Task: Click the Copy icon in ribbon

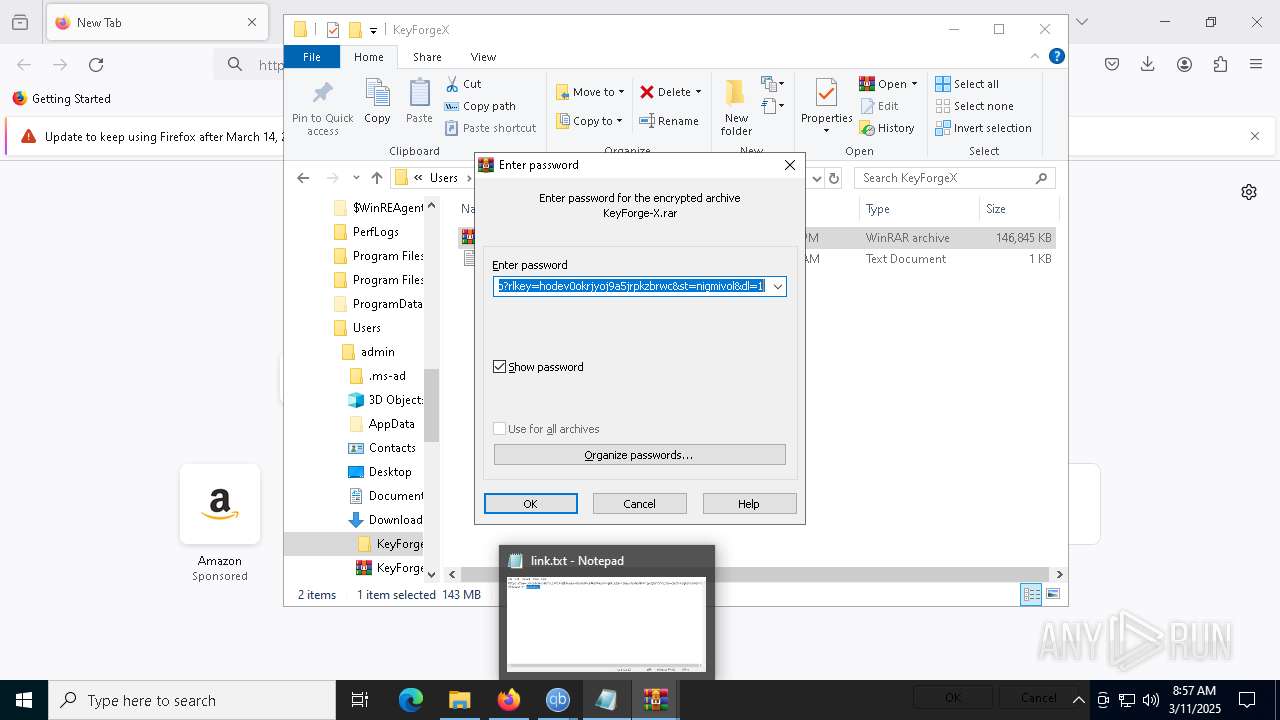Action: click(x=377, y=102)
